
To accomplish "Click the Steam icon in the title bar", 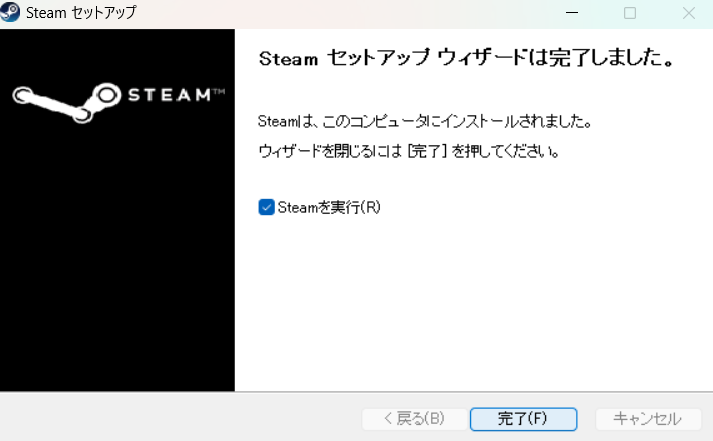I will click(x=10, y=12).
